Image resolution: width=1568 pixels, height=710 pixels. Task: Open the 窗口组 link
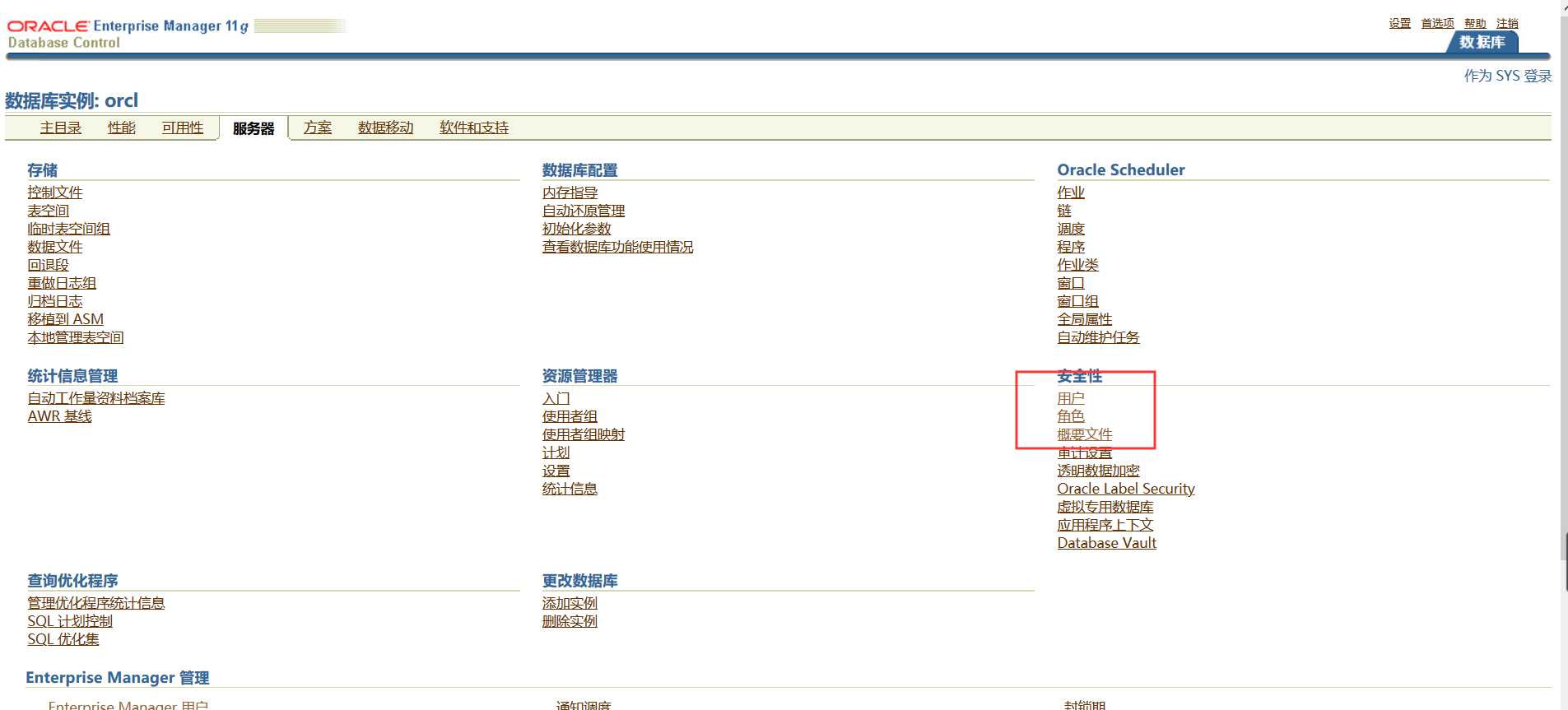1078,301
